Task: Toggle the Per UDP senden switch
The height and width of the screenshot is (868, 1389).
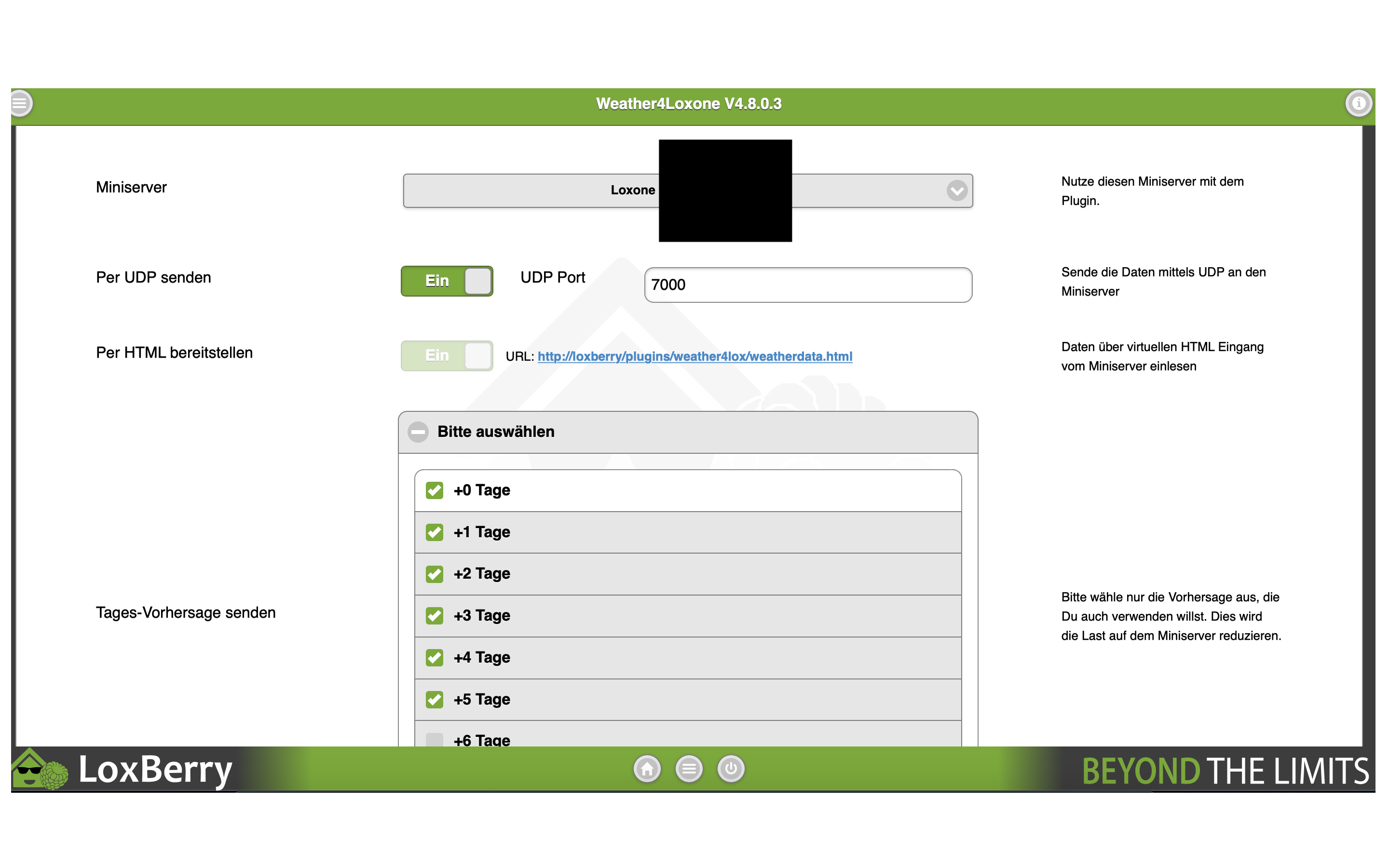Action: click(x=447, y=281)
